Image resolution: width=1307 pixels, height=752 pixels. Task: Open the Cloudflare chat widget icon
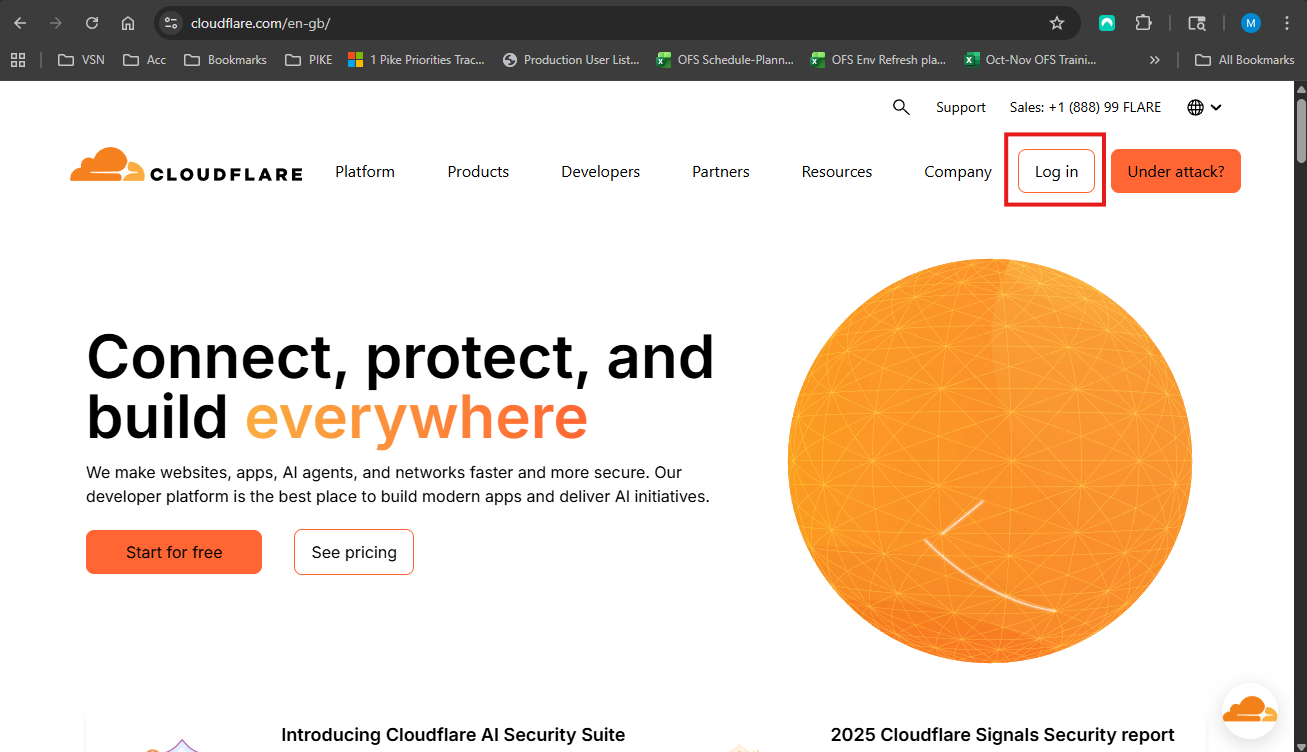pyautogui.click(x=1250, y=711)
